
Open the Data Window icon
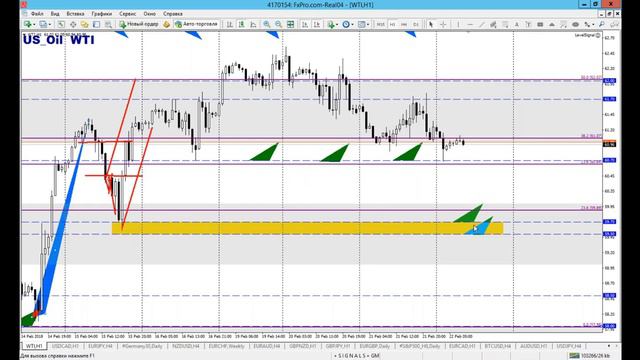[x=73, y=24]
